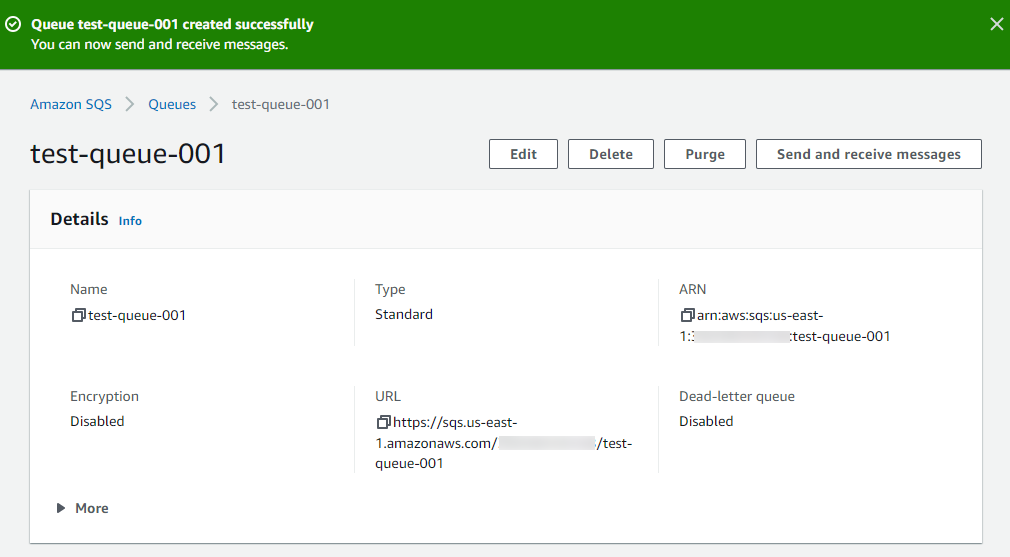Image resolution: width=1010 pixels, height=557 pixels.
Task: Open the Details Info link
Action: coord(130,221)
